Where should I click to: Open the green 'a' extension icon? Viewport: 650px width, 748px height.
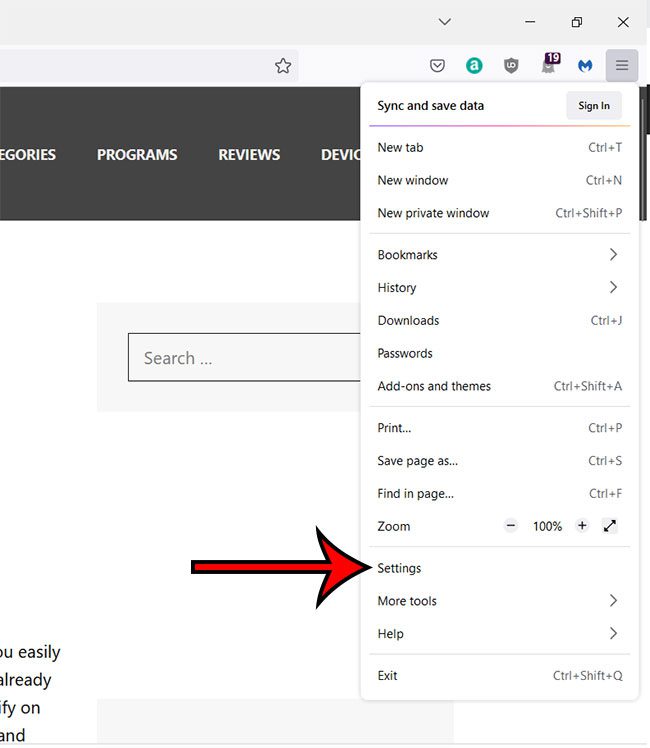click(x=474, y=65)
